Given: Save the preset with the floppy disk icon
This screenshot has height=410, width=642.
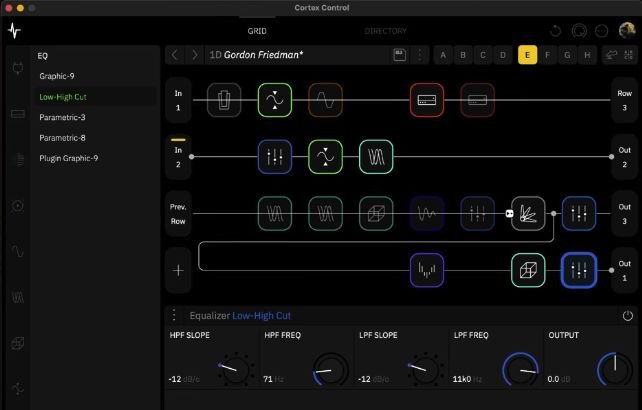Looking at the screenshot, I should tap(400, 55).
